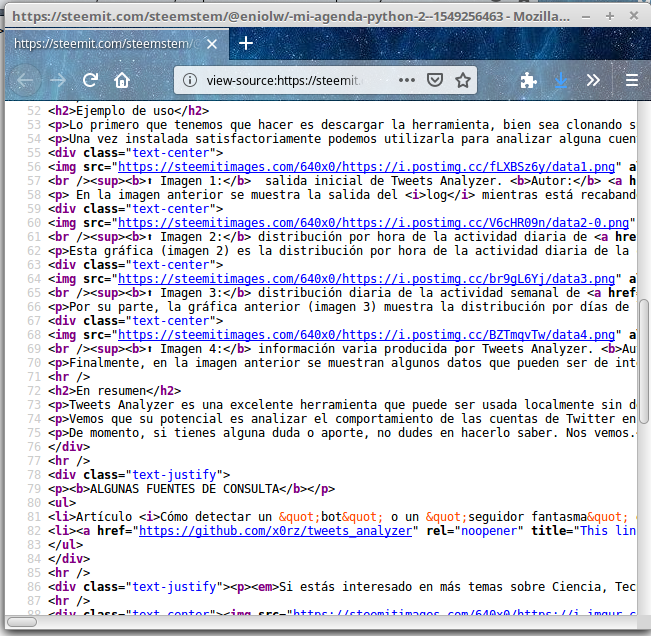Save page to Pocket

pyautogui.click(x=435, y=80)
